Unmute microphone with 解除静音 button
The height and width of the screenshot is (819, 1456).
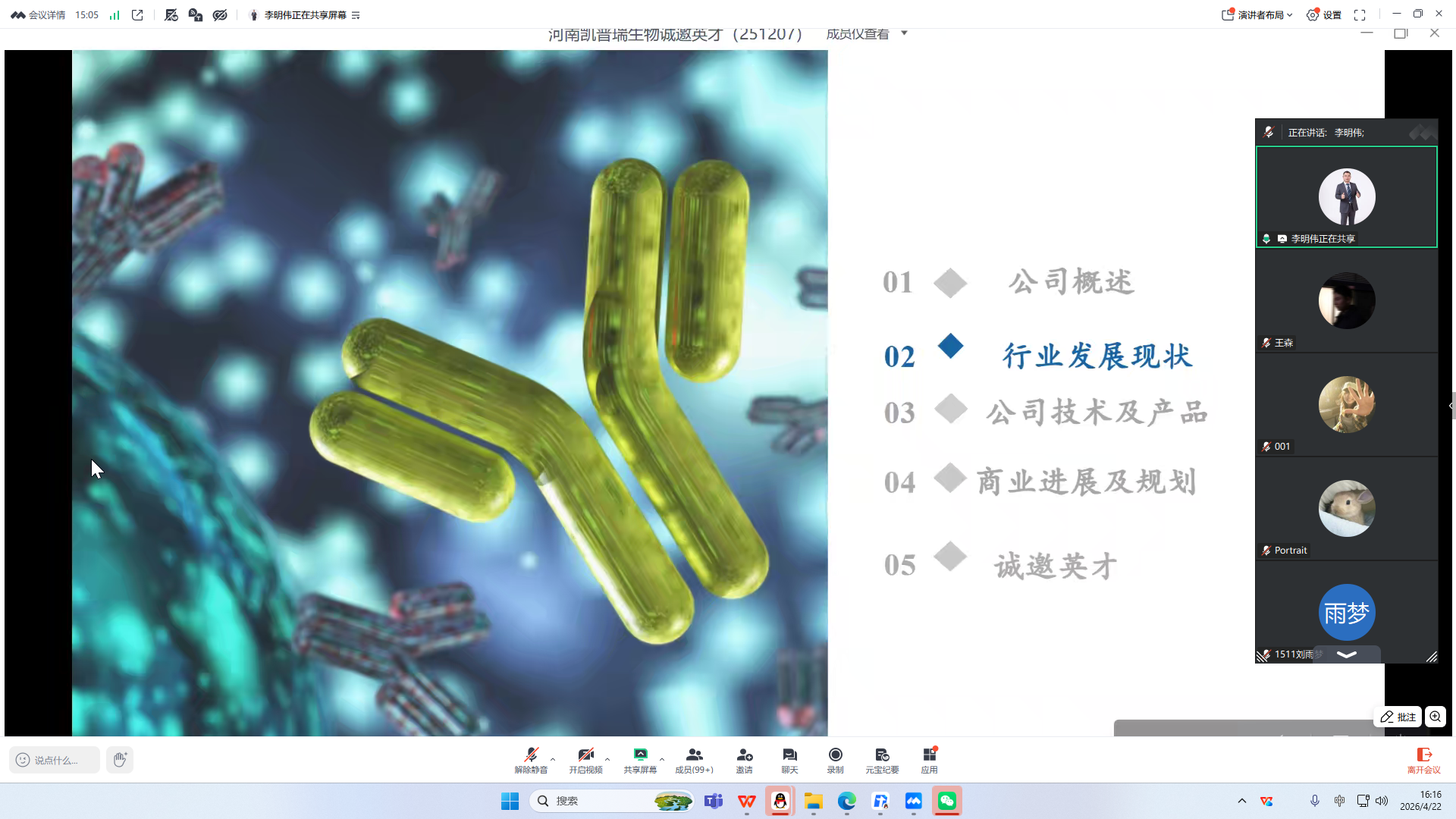[531, 759]
